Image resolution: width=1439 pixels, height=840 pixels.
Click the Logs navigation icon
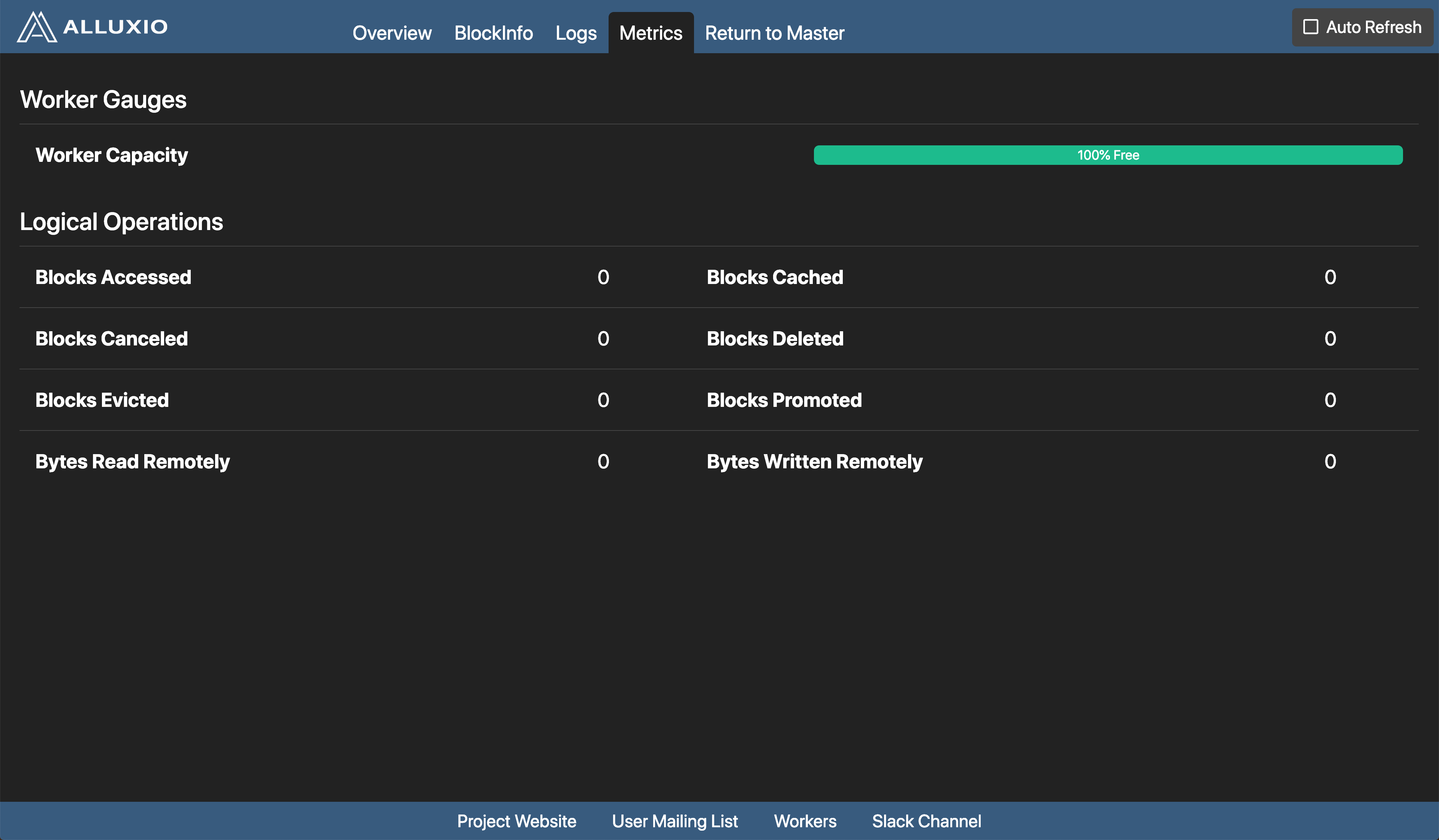(x=576, y=32)
